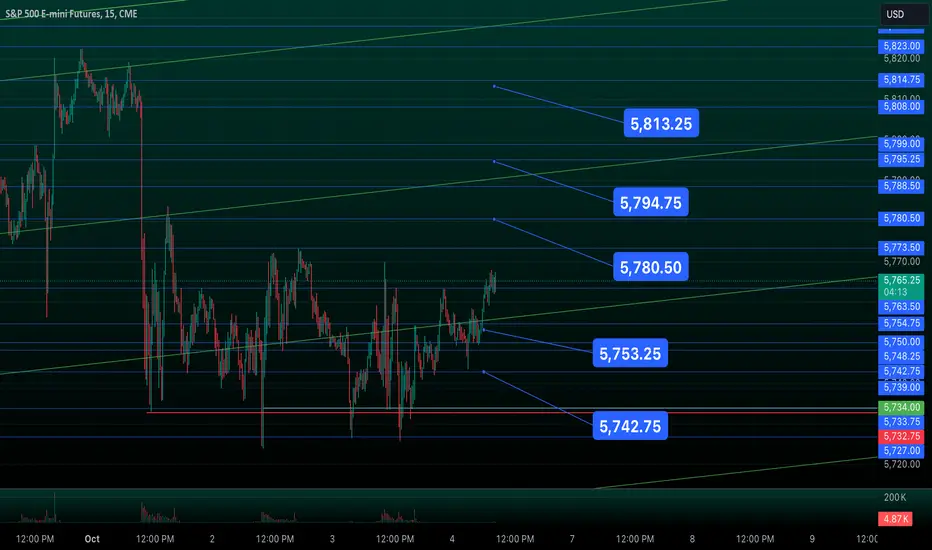Screen dimensions: 932x550
Task: Click the 5,750.00 price axis label
Action: coord(901,342)
